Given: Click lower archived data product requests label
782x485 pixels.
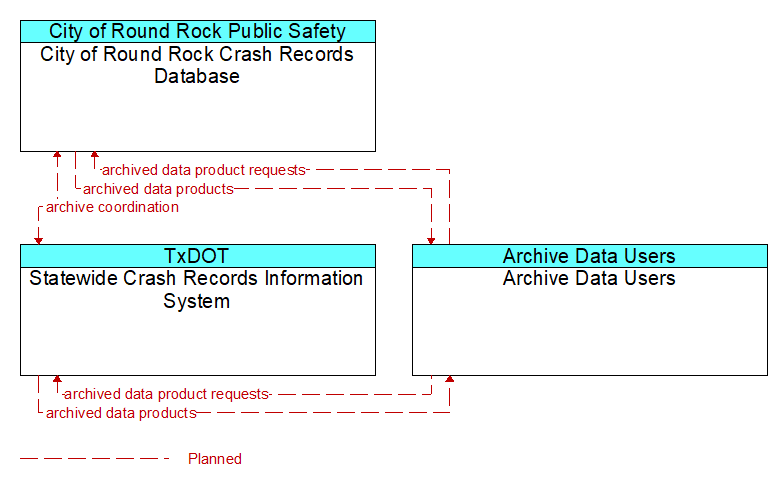Looking at the screenshot, I should [x=167, y=394].
